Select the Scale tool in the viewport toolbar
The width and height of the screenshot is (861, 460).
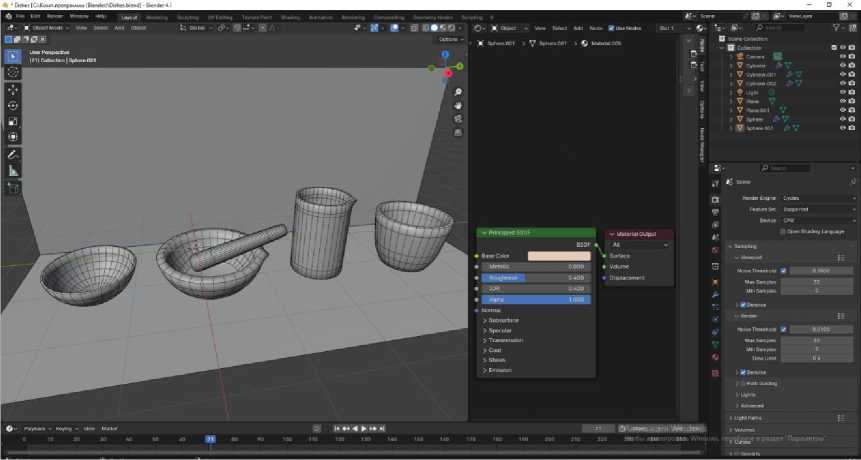point(13,121)
